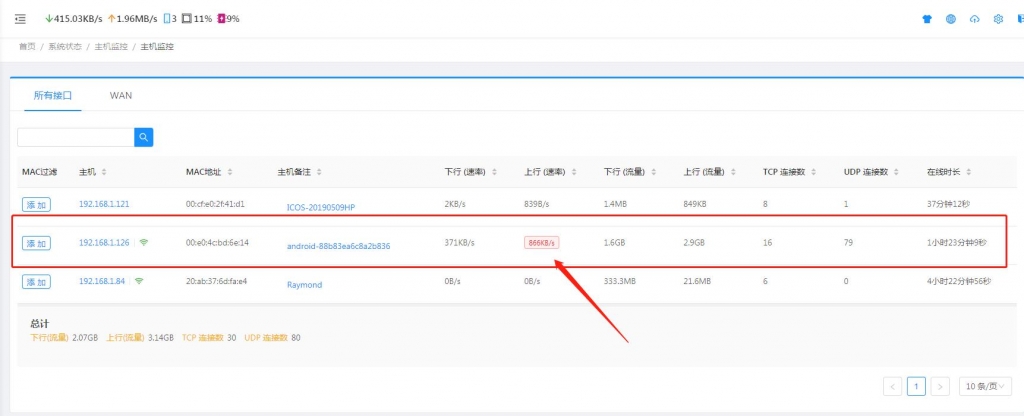Click the globe language icon
This screenshot has width=1024, height=416.
(x=950, y=19)
